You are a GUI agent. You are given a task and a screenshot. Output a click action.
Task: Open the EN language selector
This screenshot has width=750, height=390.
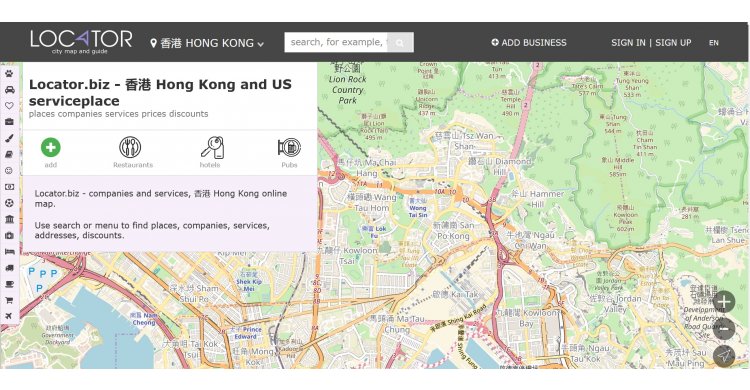coord(714,43)
